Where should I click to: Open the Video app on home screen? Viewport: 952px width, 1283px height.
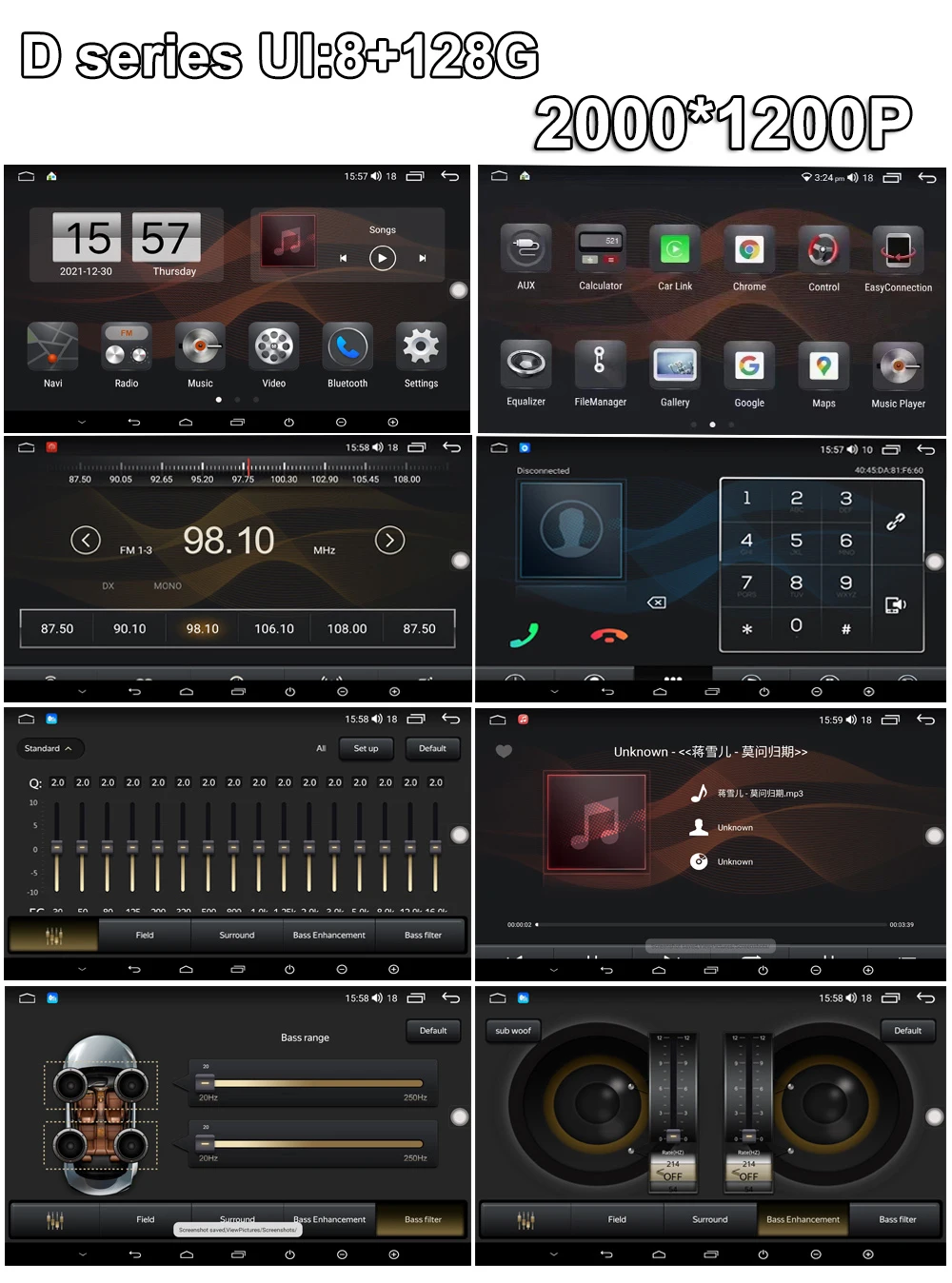[x=274, y=345]
